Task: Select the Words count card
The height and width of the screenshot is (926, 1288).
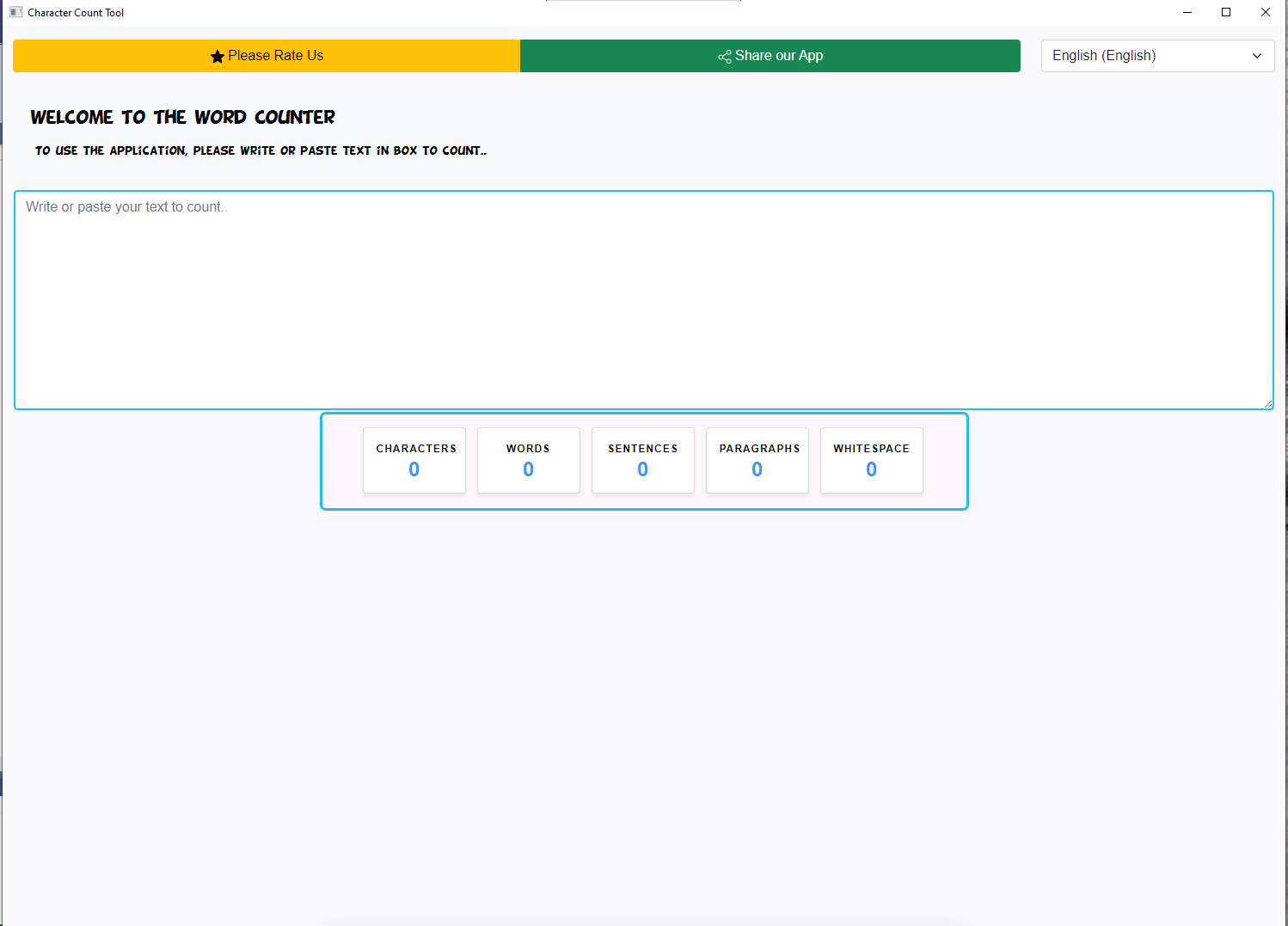Action: pos(529,460)
